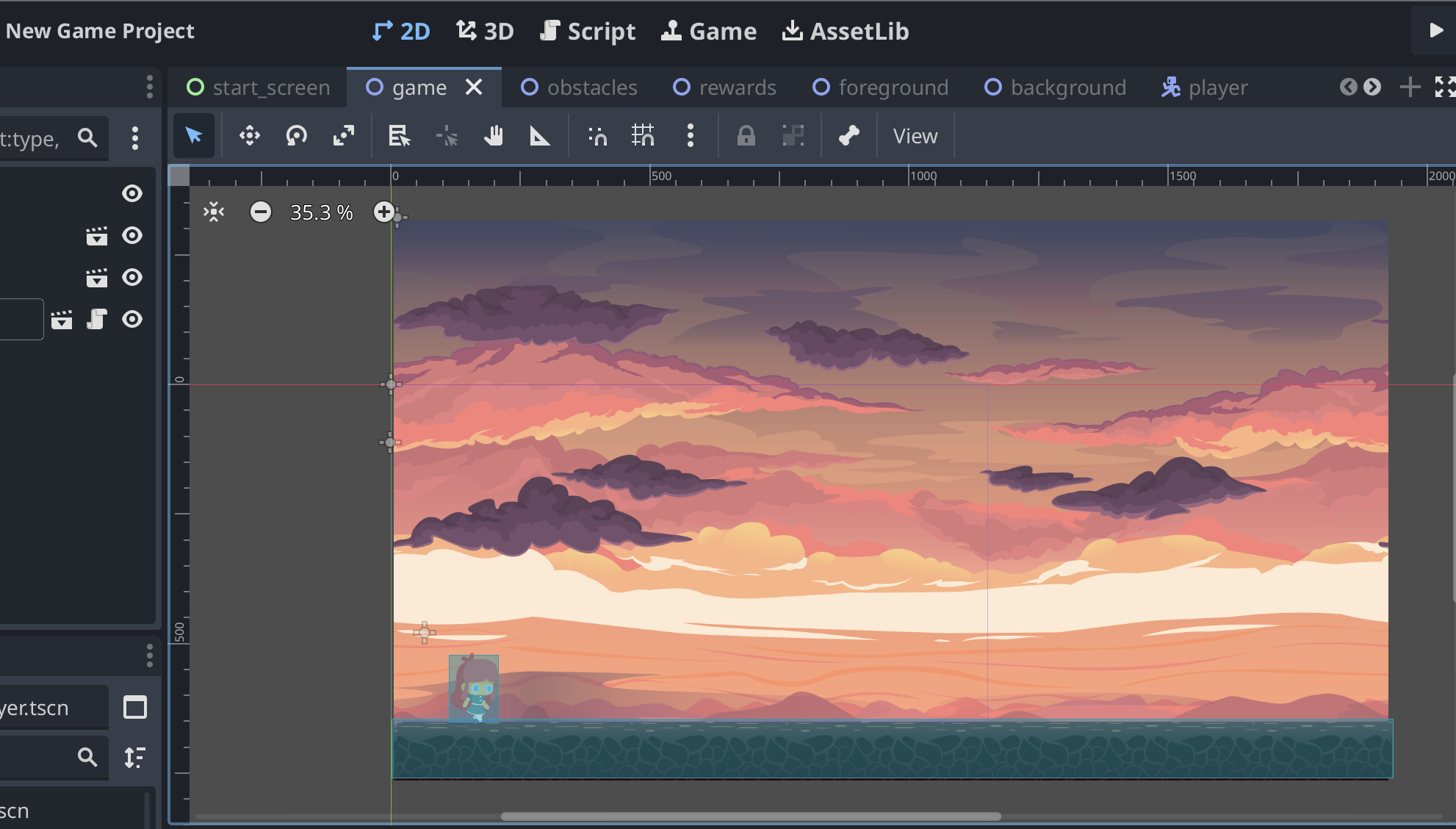The height and width of the screenshot is (829, 1456).
Task: Open fourth node's instanced scene in editor
Action: tap(62, 319)
